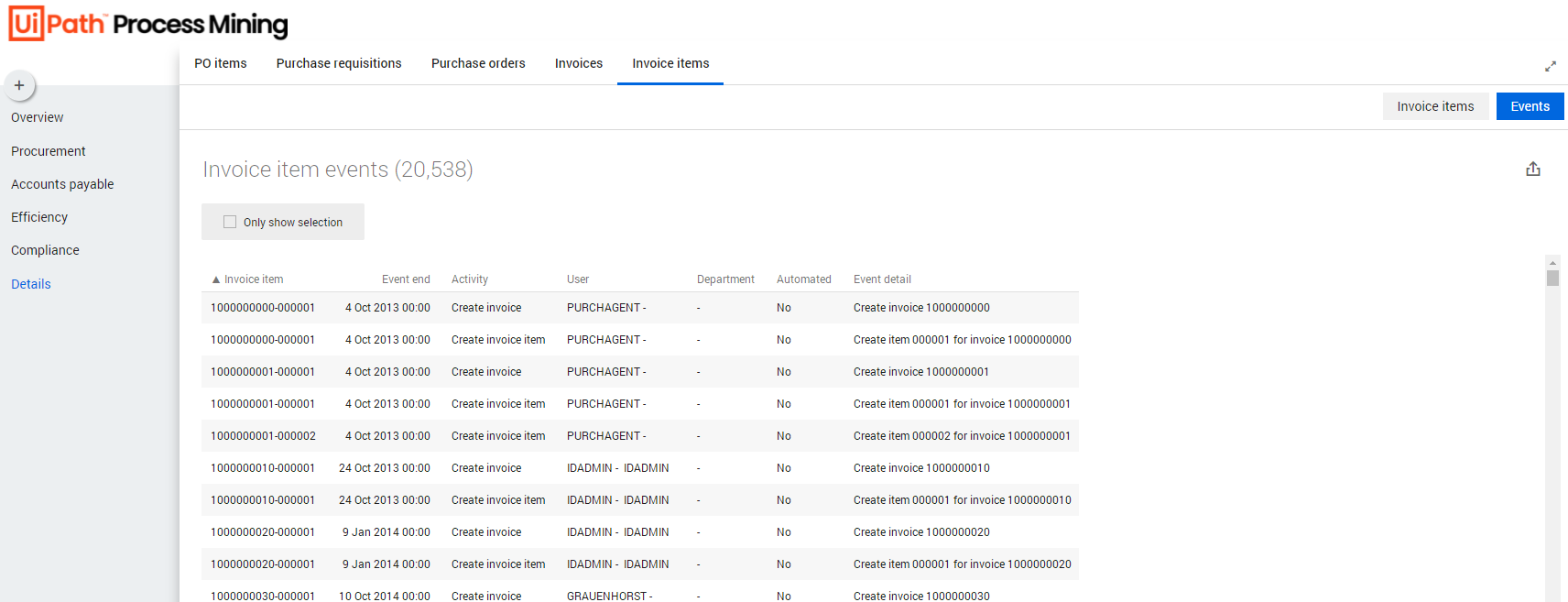Sort table by Activity column header
Image resolution: width=1568 pixels, height=602 pixels.
tap(469, 279)
